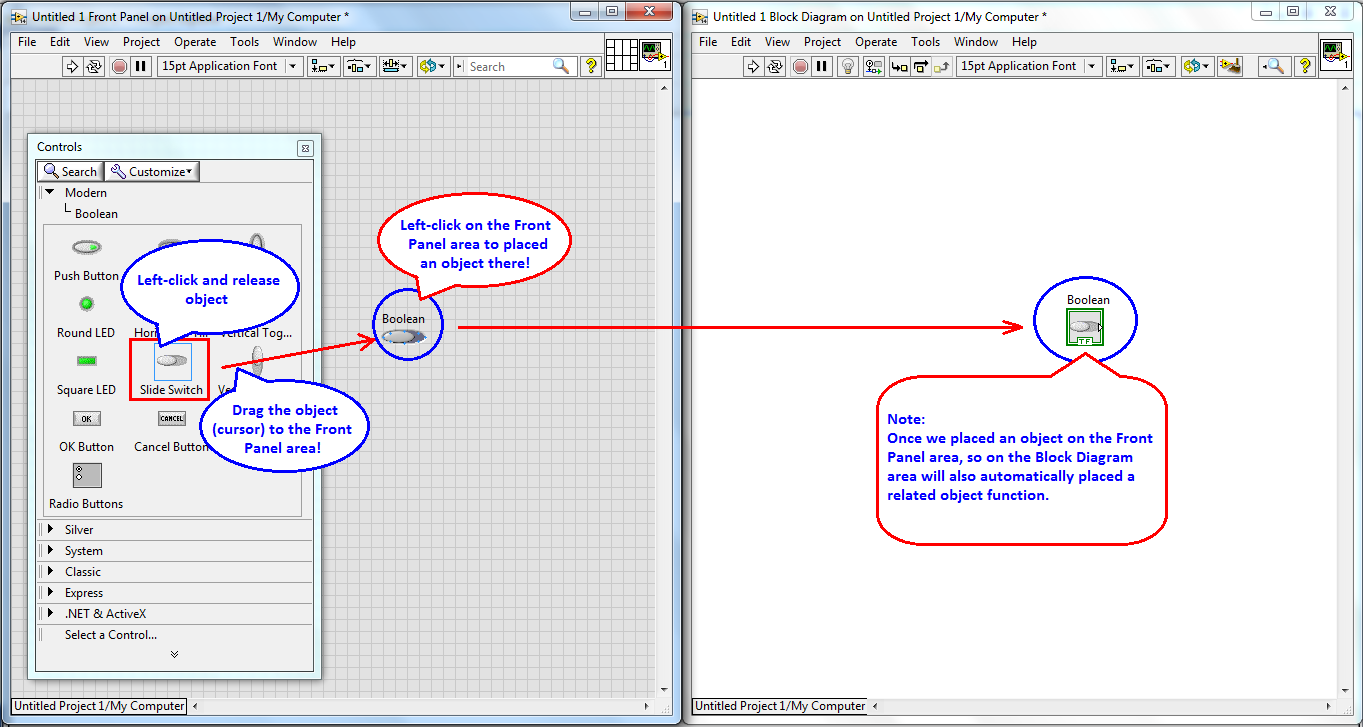Click the Customize button in the Controls palette

(151, 171)
